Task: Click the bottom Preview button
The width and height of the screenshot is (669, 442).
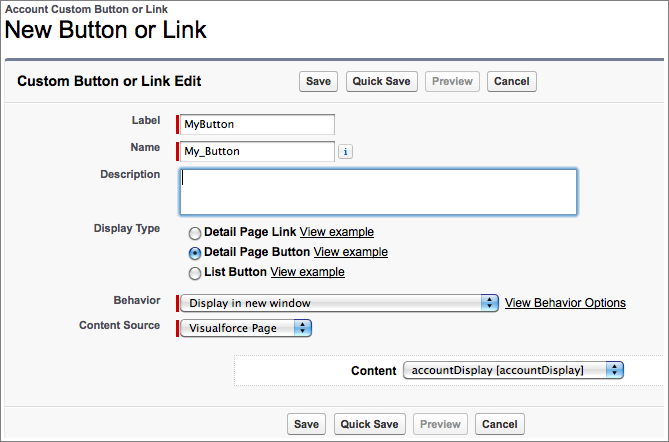Action: pos(440,424)
